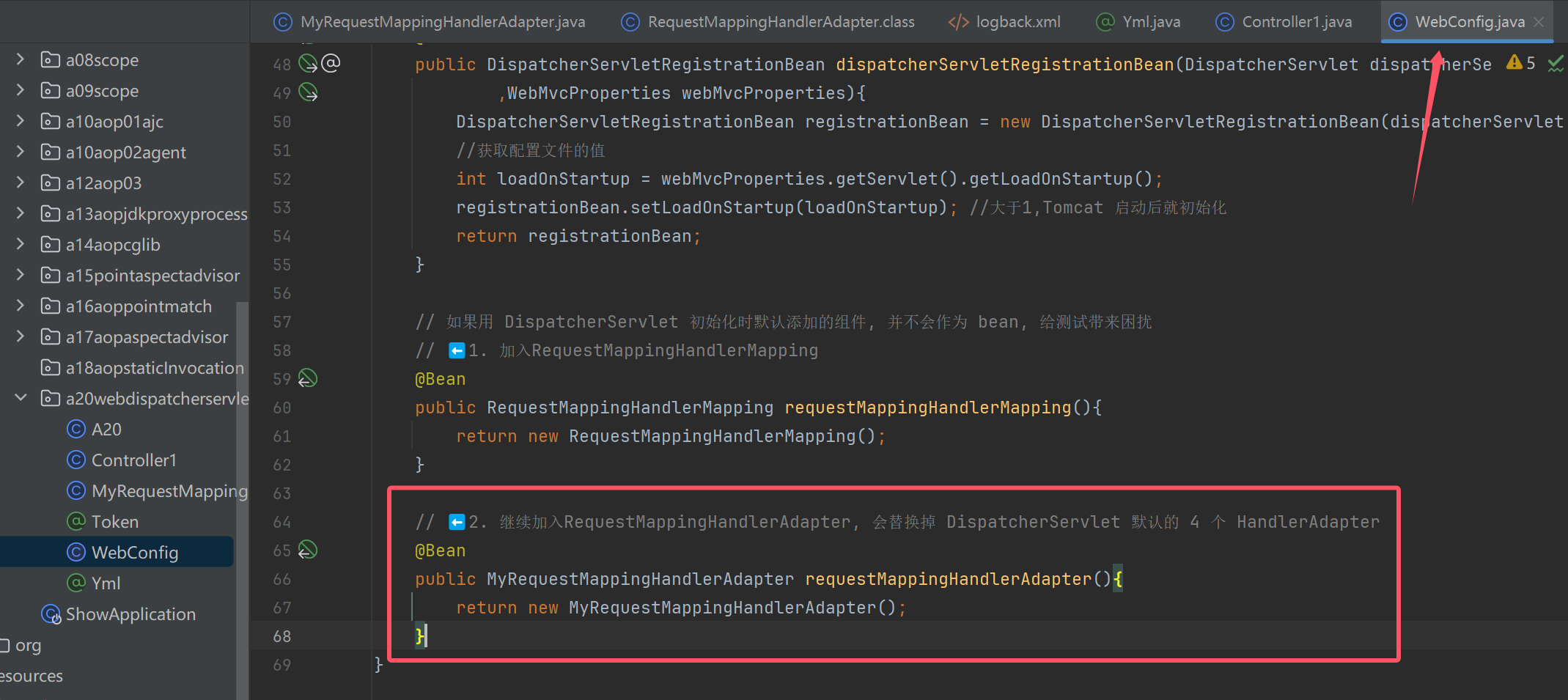Screen dimensions: 1568x700
Task: Click requestMappingHandlerAdapter method name line 66
Action: 948,579
